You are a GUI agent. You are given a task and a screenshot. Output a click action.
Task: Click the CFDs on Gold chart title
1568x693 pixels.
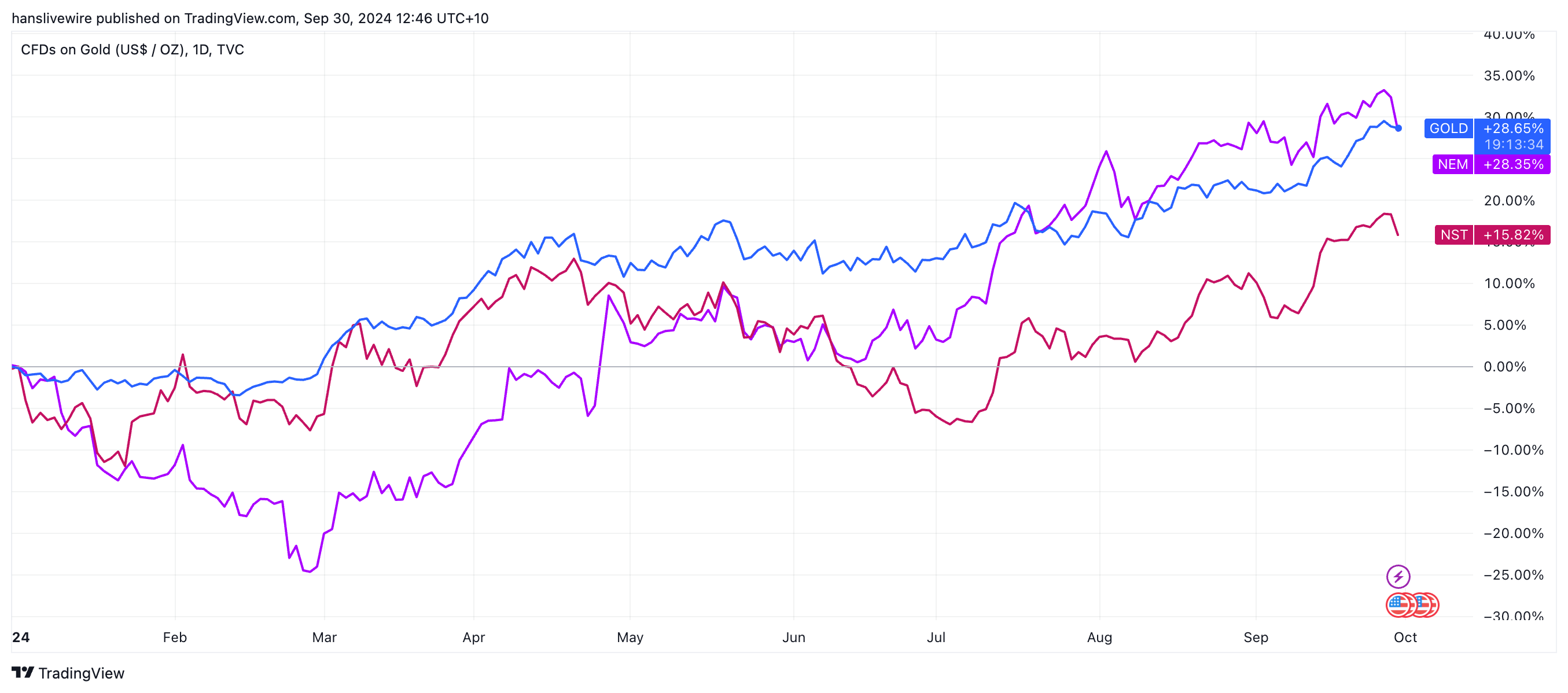pyautogui.click(x=132, y=50)
